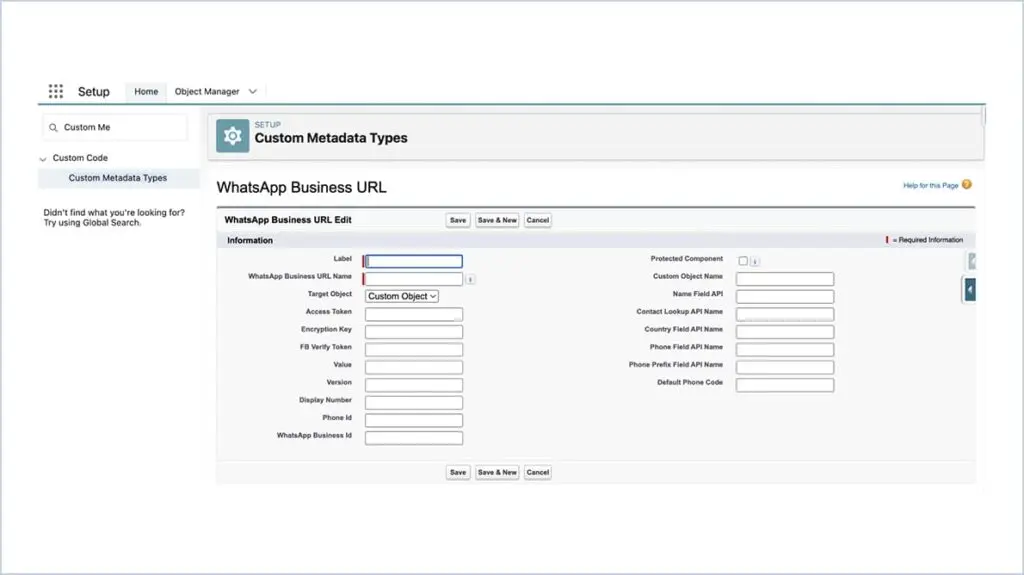Click info icon beside WhatsApp Business URL Name
The width and height of the screenshot is (1024, 575).
coord(470,279)
